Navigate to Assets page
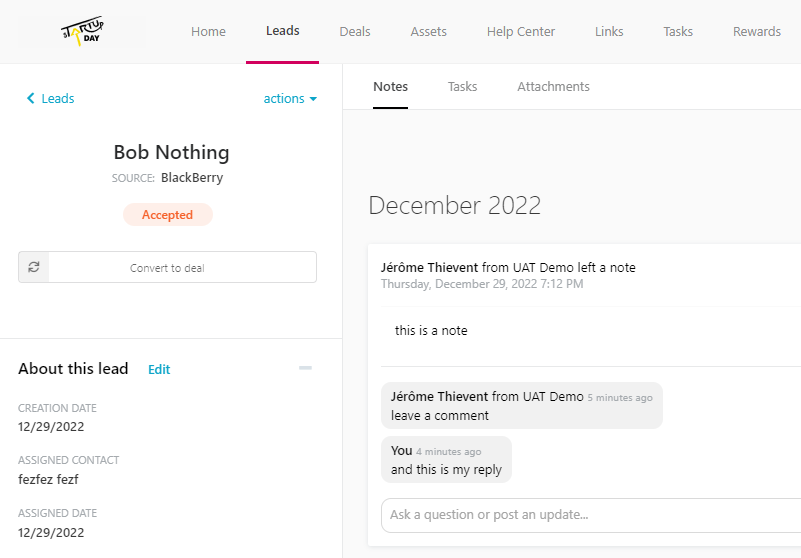801x558 pixels. [x=429, y=31]
